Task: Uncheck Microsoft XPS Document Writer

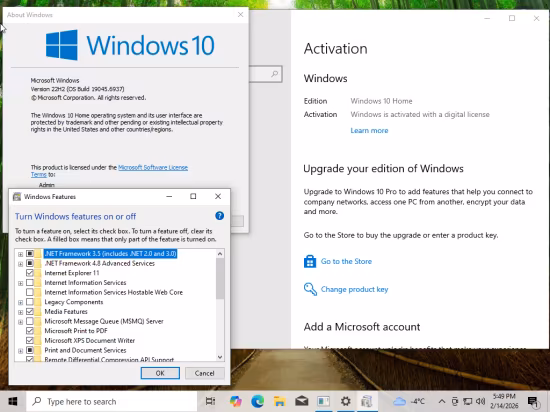Action: [x=30, y=340]
